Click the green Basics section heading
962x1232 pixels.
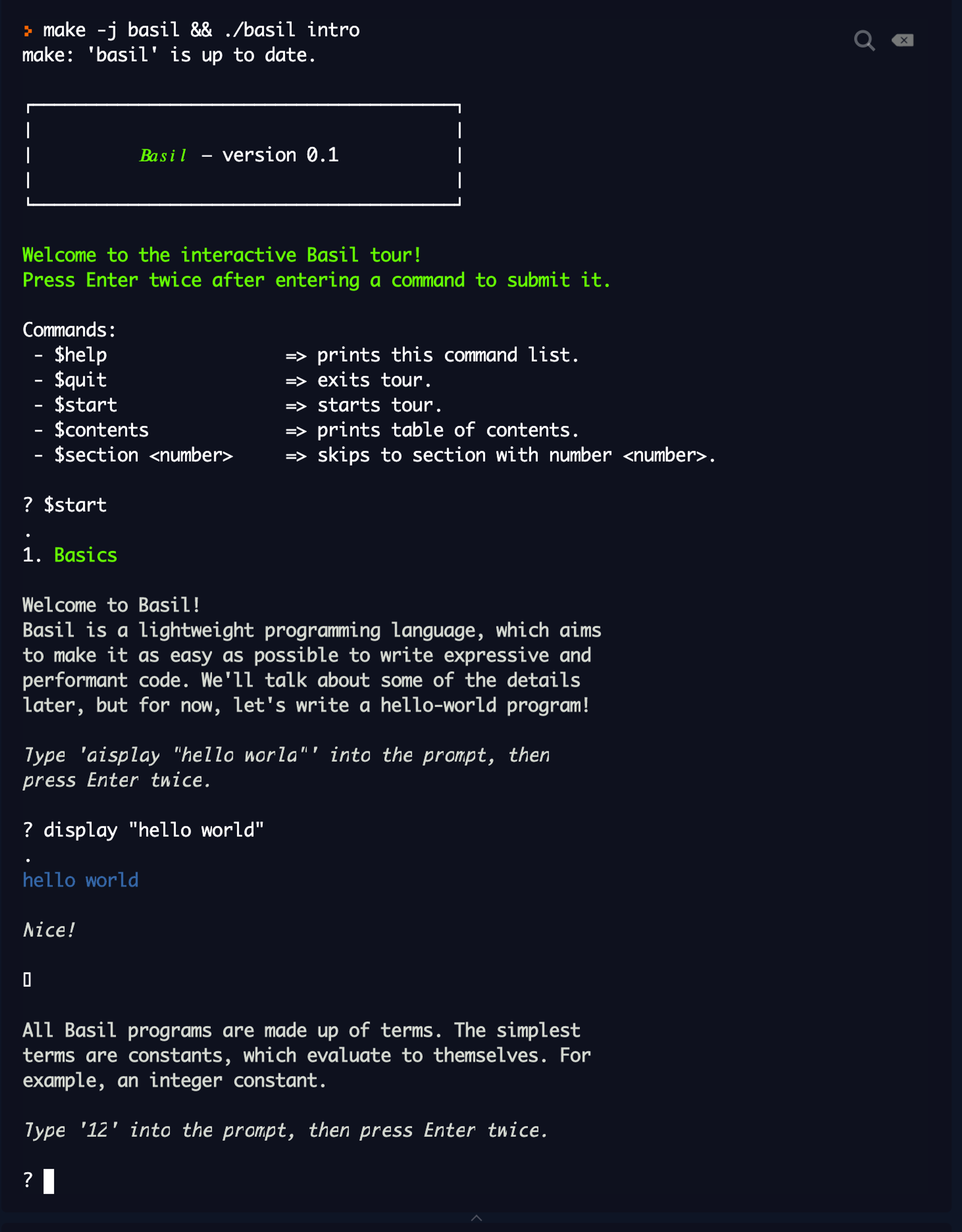click(x=86, y=555)
